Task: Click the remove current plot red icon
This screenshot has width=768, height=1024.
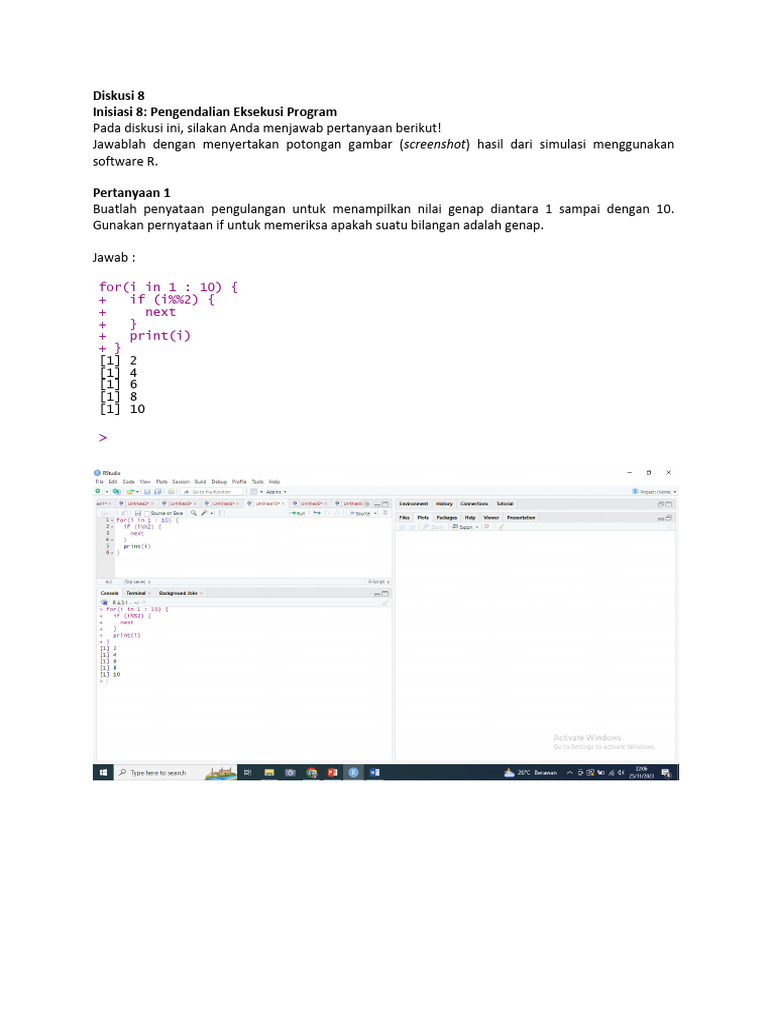Action: click(x=487, y=526)
